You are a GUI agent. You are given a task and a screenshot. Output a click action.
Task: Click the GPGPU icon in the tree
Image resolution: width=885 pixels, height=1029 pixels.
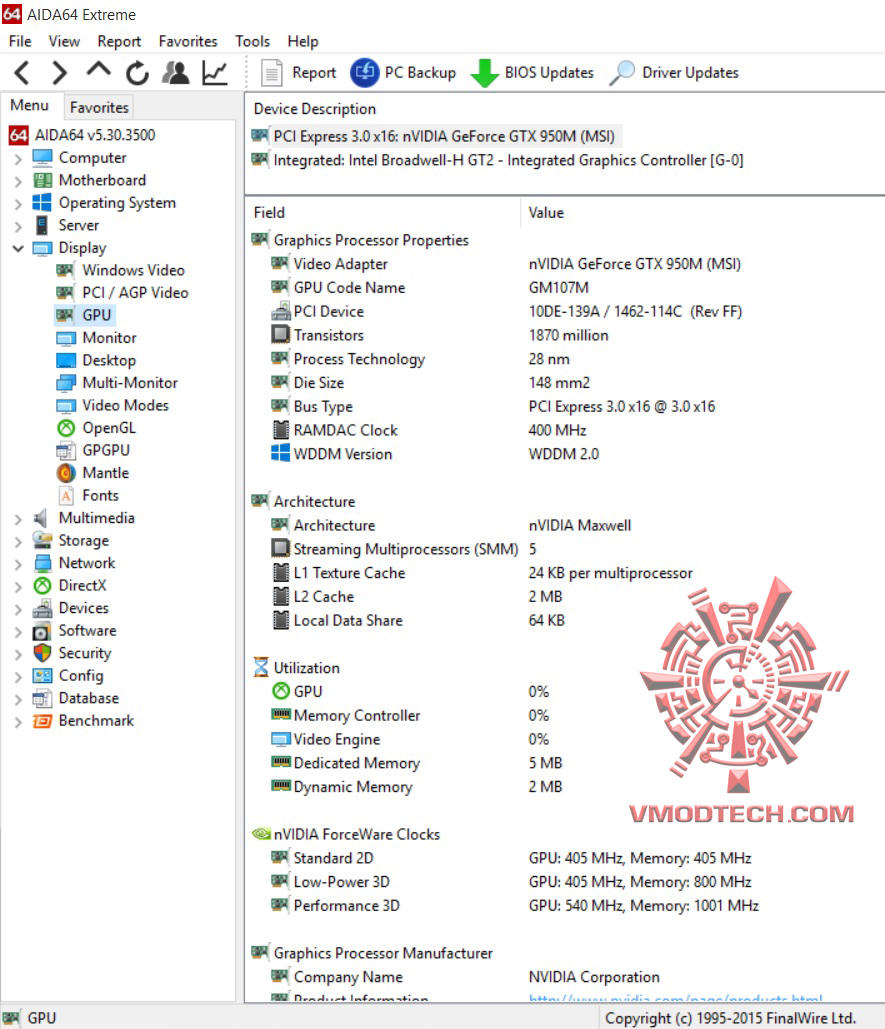(66, 450)
